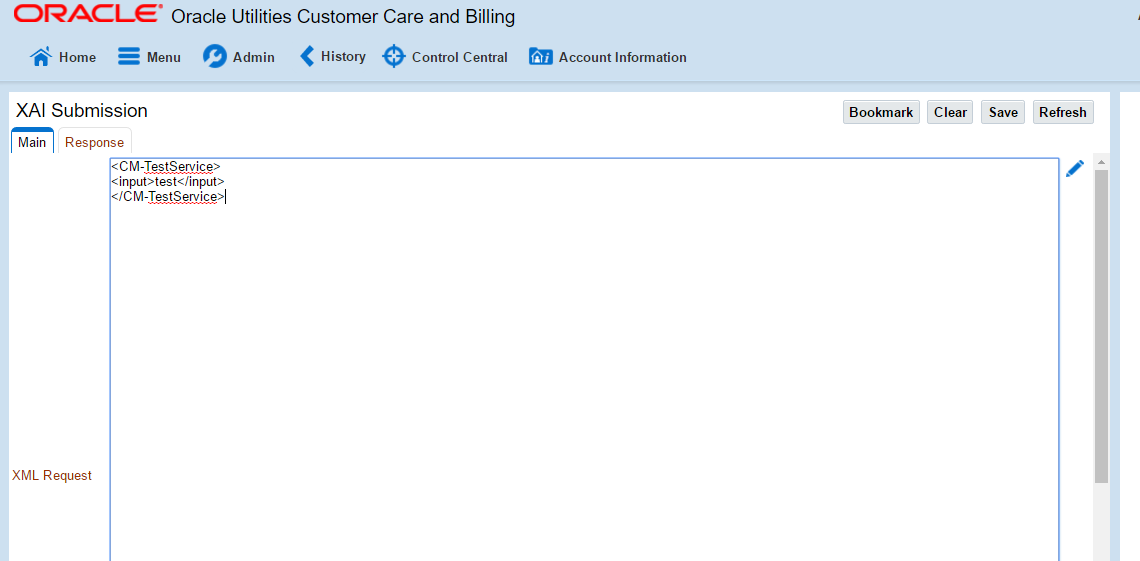Click the XAI Submission page title
The width and height of the screenshot is (1140, 561).
coord(81,110)
